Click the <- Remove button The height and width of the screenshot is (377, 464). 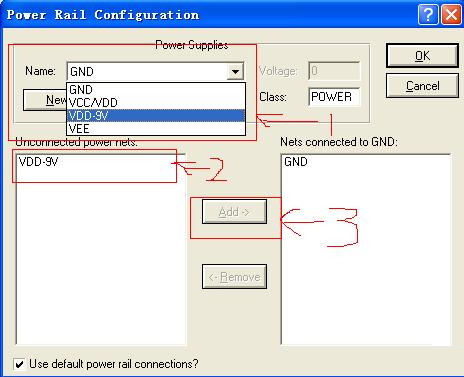click(x=234, y=277)
